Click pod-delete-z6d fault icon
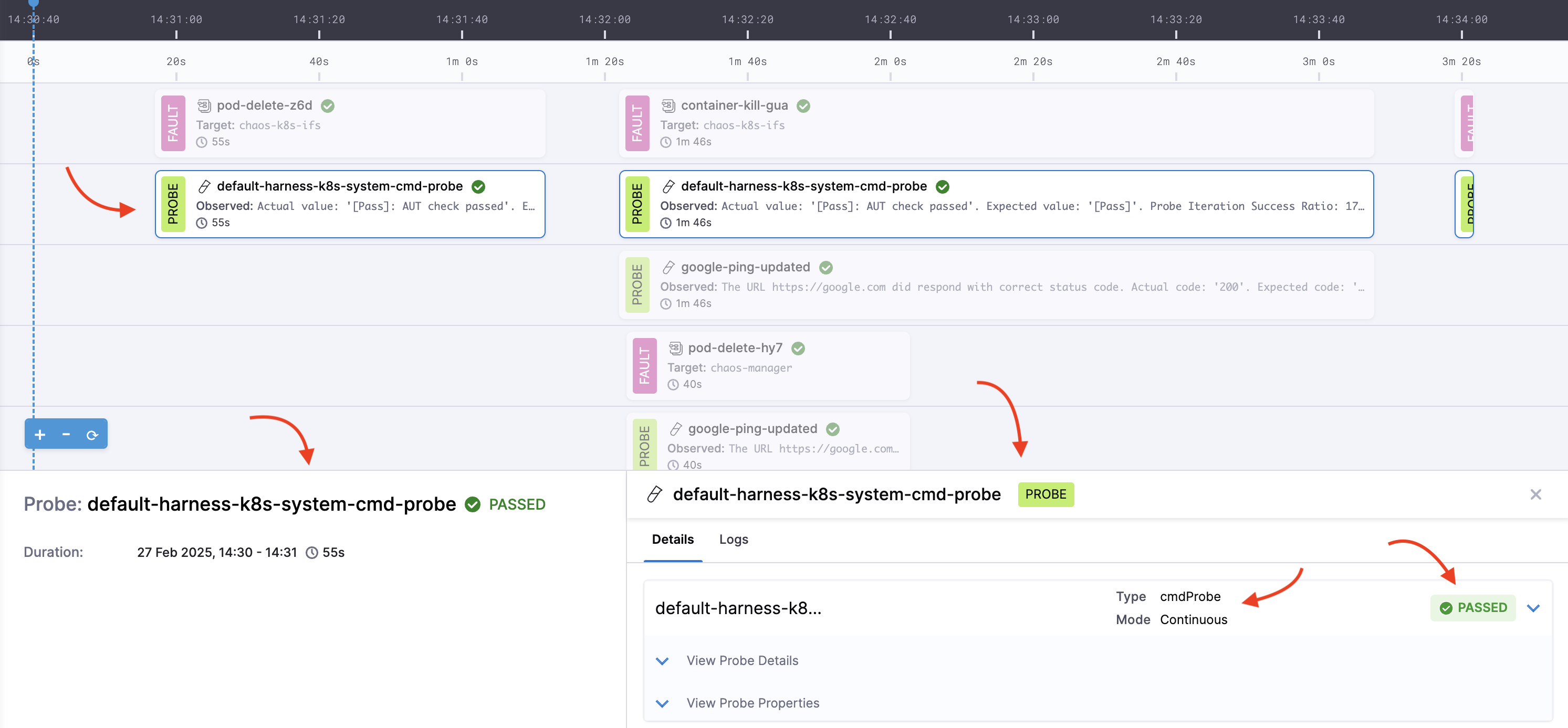Viewport: 1568px width, 728px height. point(204,106)
